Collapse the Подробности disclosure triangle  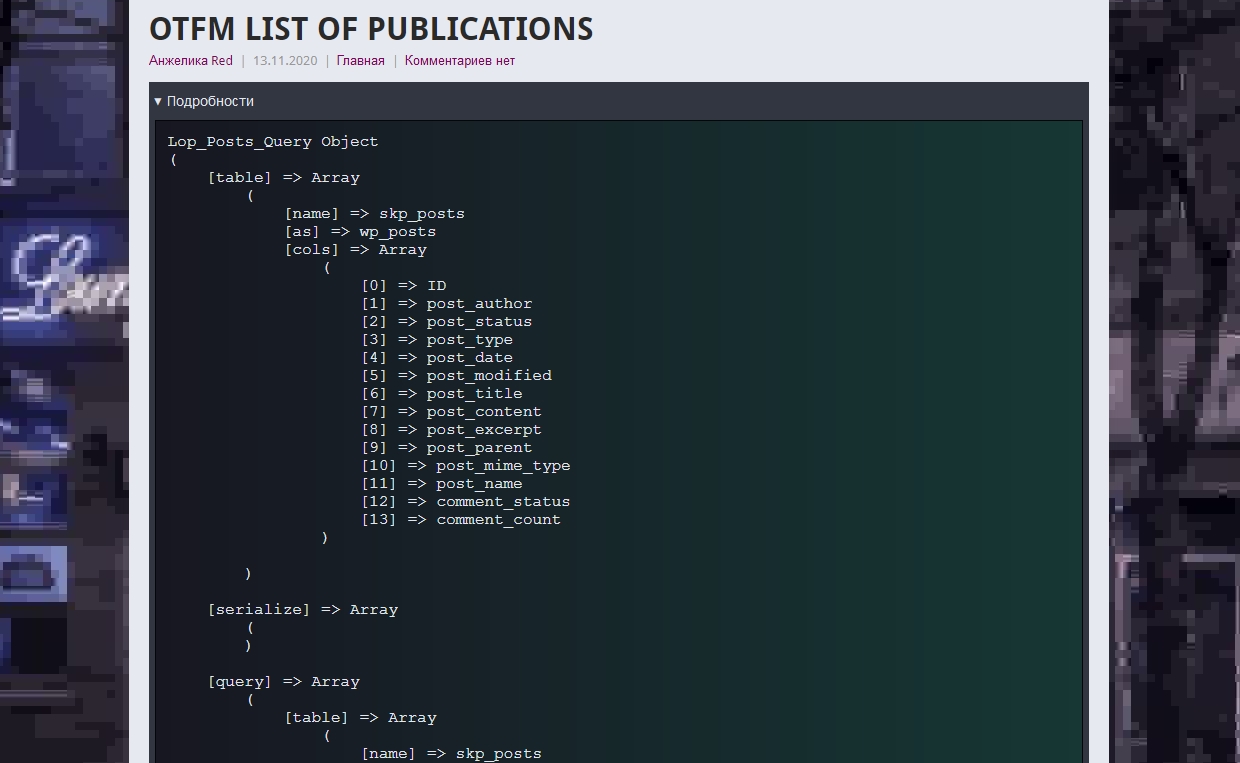158,101
